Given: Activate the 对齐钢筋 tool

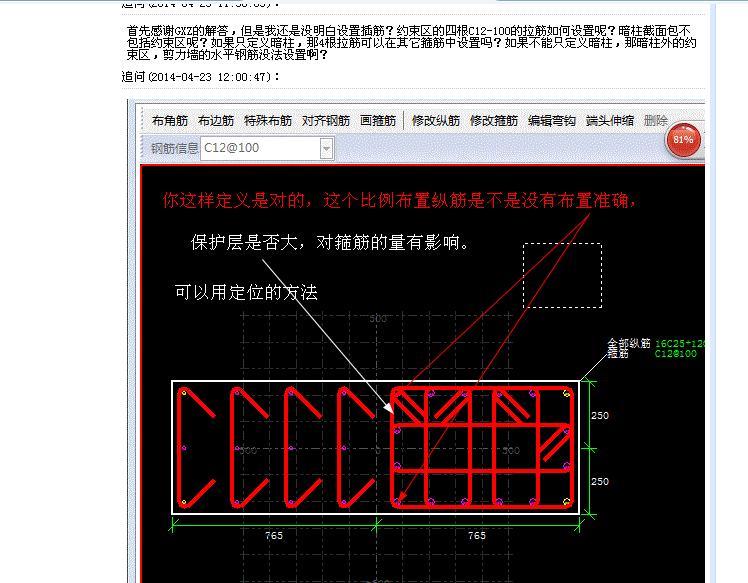Looking at the screenshot, I should (x=326, y=121).
